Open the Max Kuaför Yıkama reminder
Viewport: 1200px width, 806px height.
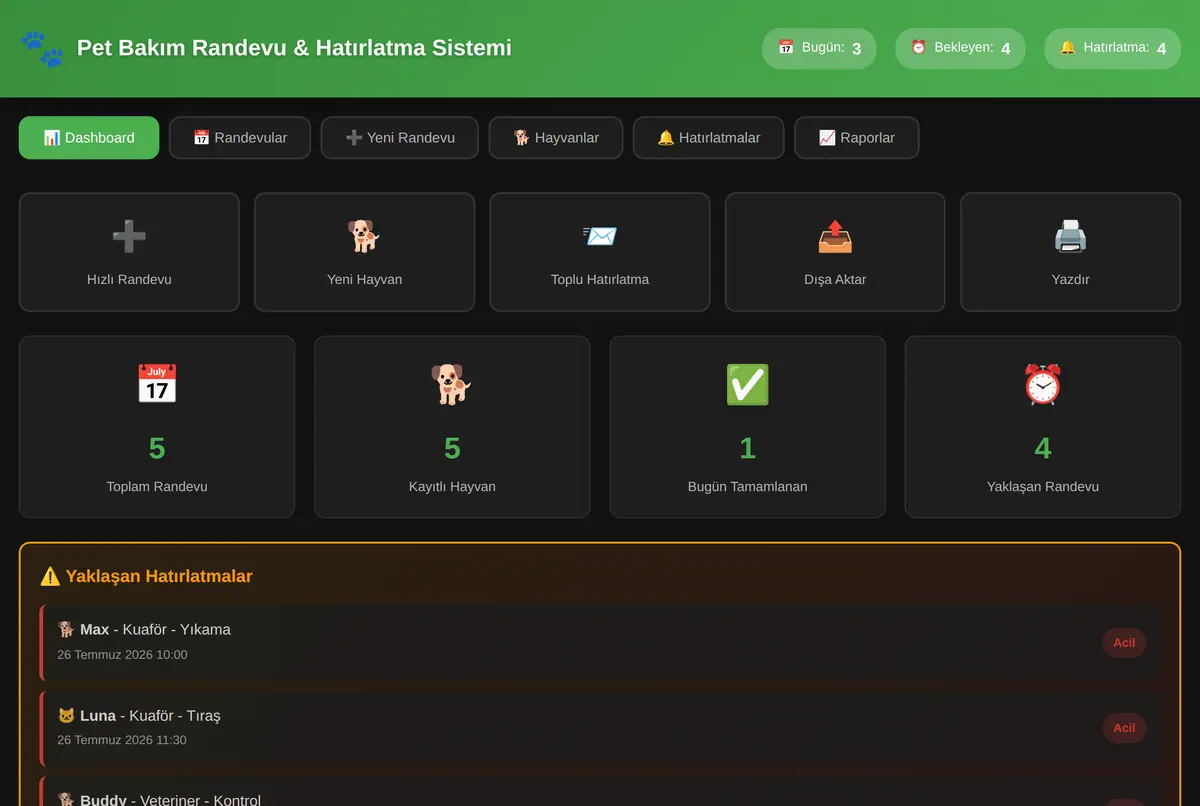pos(600,642)
